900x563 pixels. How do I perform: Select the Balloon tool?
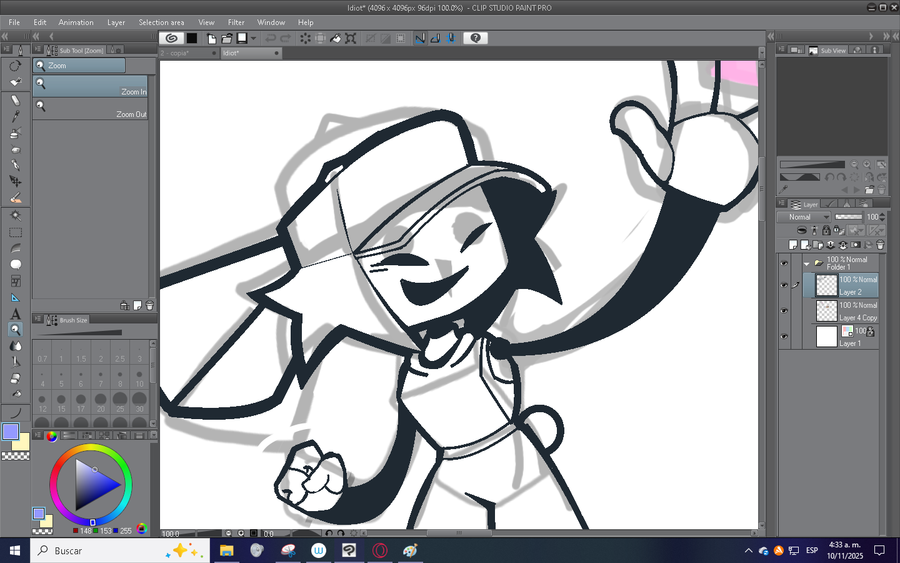point(15,265)
